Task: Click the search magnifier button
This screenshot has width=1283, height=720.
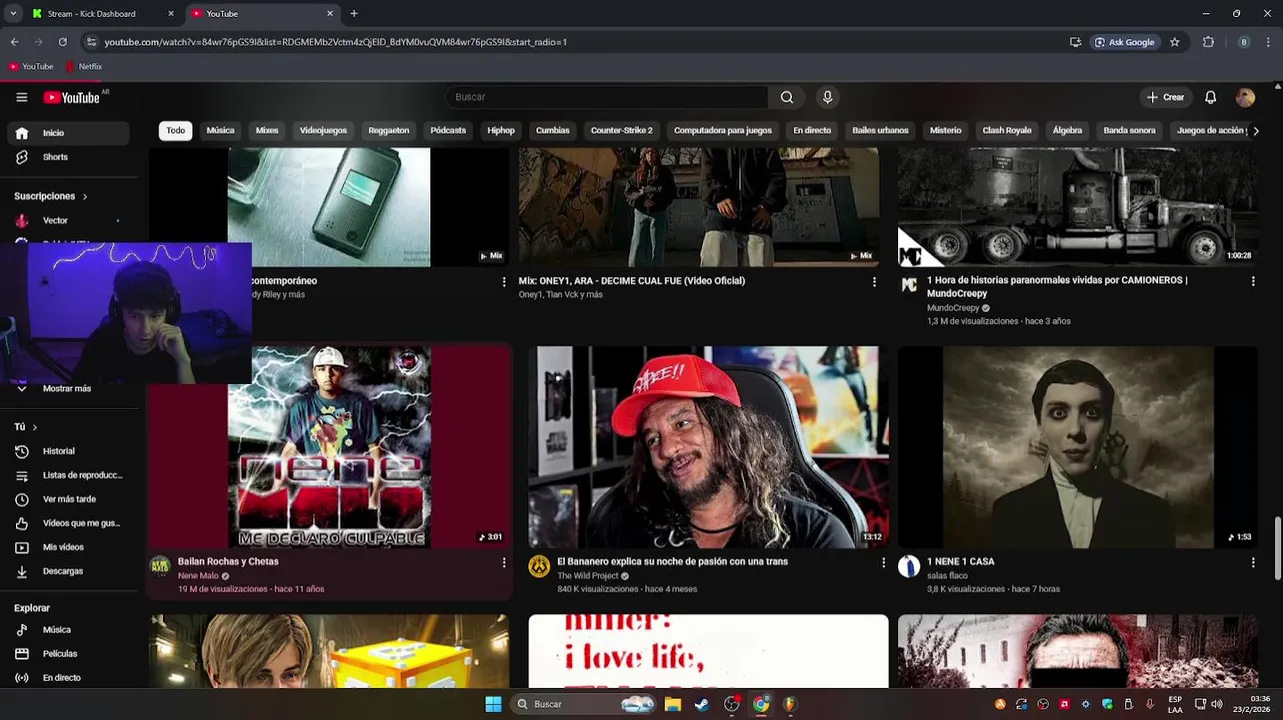Action: [x=787, y=97]
